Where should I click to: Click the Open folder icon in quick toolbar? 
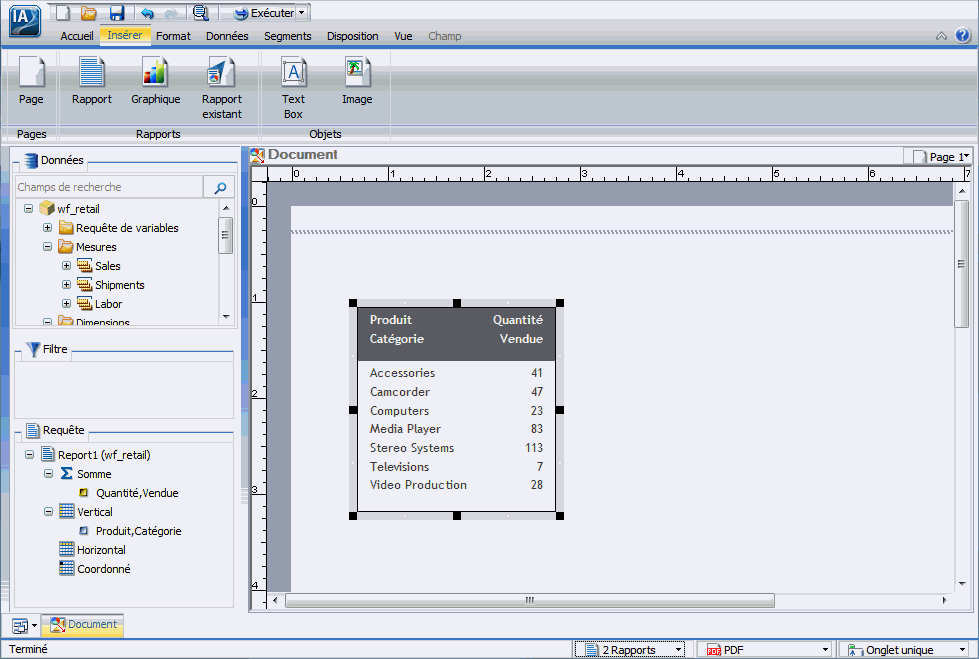tap(89, 12)
